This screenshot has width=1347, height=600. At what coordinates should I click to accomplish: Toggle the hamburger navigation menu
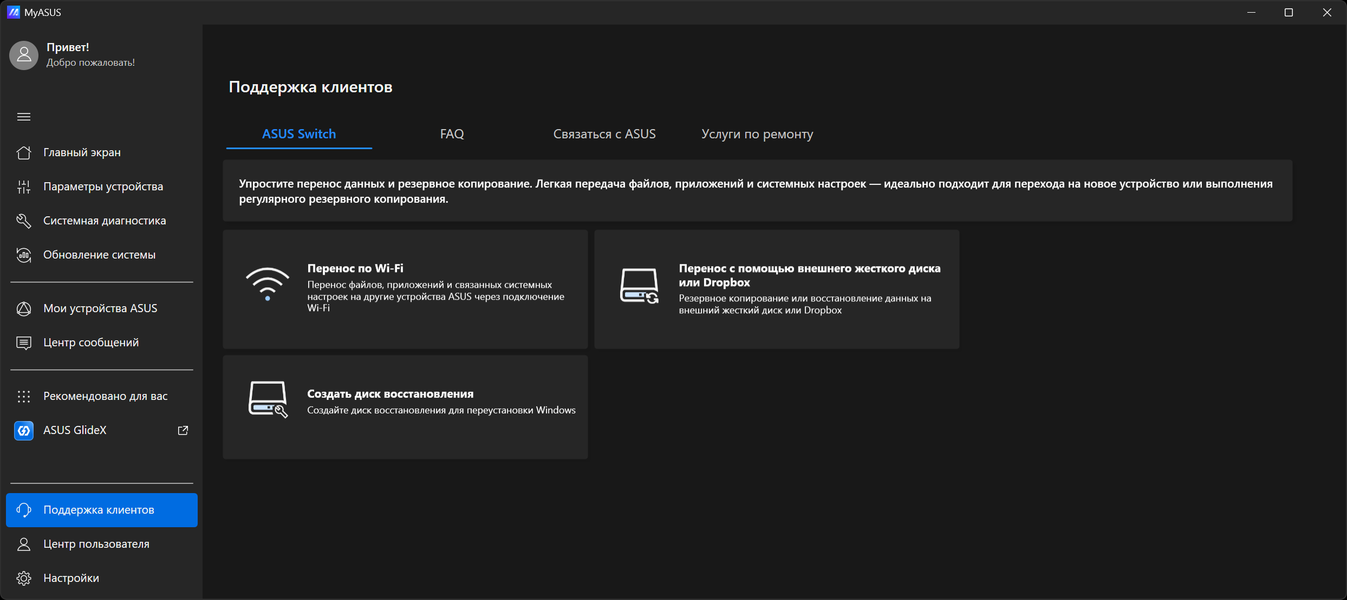click(x=24, y=117)
